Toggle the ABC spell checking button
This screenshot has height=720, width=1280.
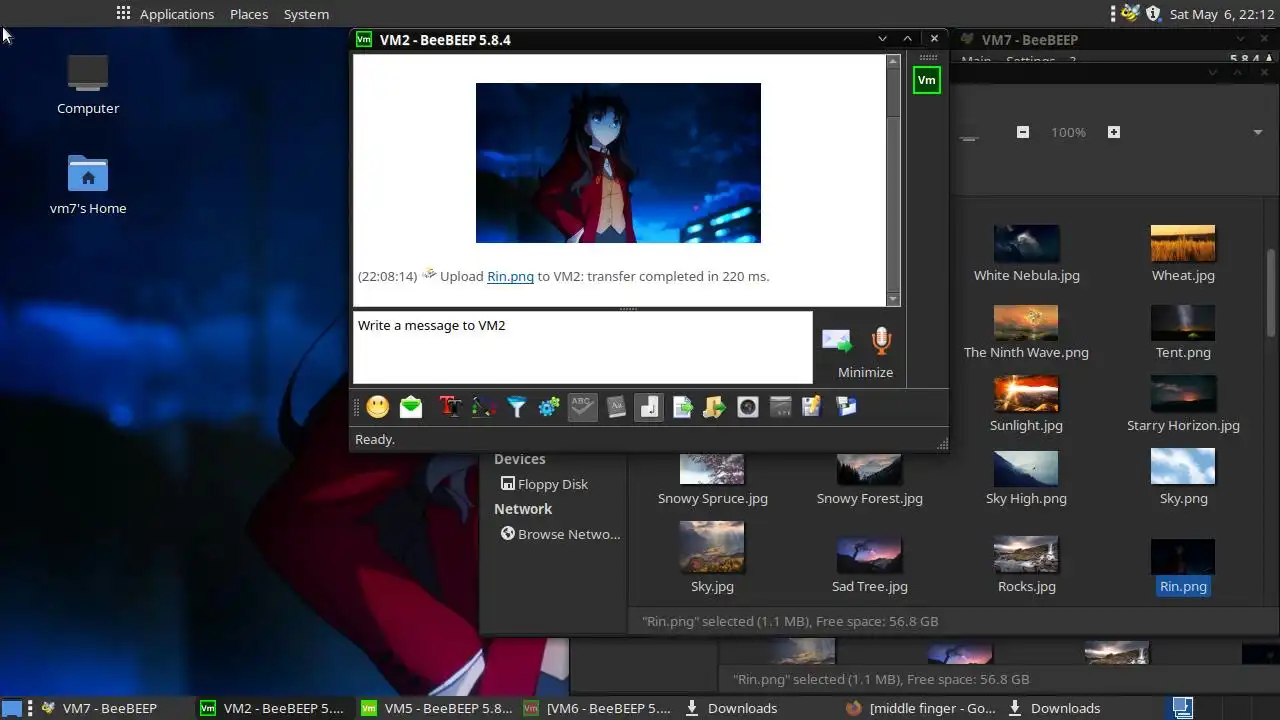tap(583, 407)
